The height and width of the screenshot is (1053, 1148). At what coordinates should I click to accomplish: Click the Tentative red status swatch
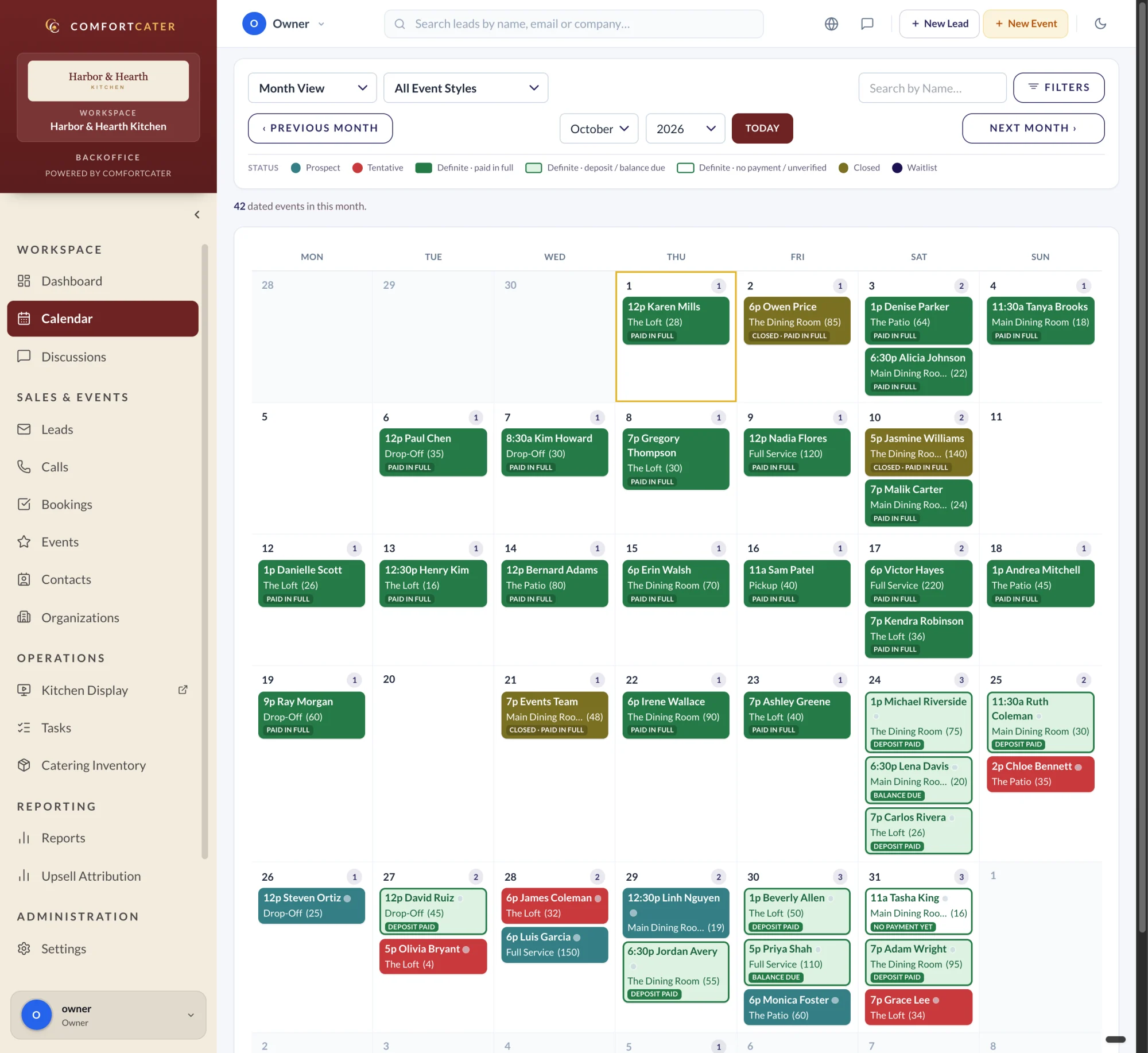click(357, 168)
